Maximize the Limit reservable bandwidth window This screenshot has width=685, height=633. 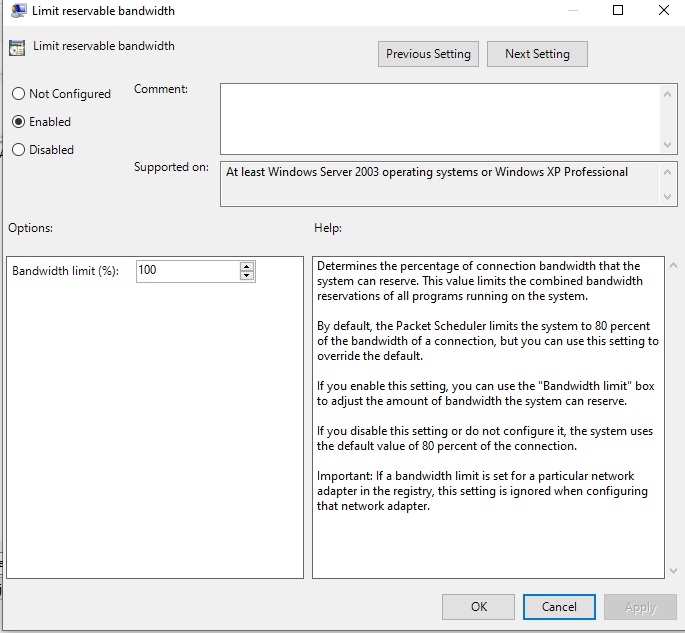coord(618,11)
